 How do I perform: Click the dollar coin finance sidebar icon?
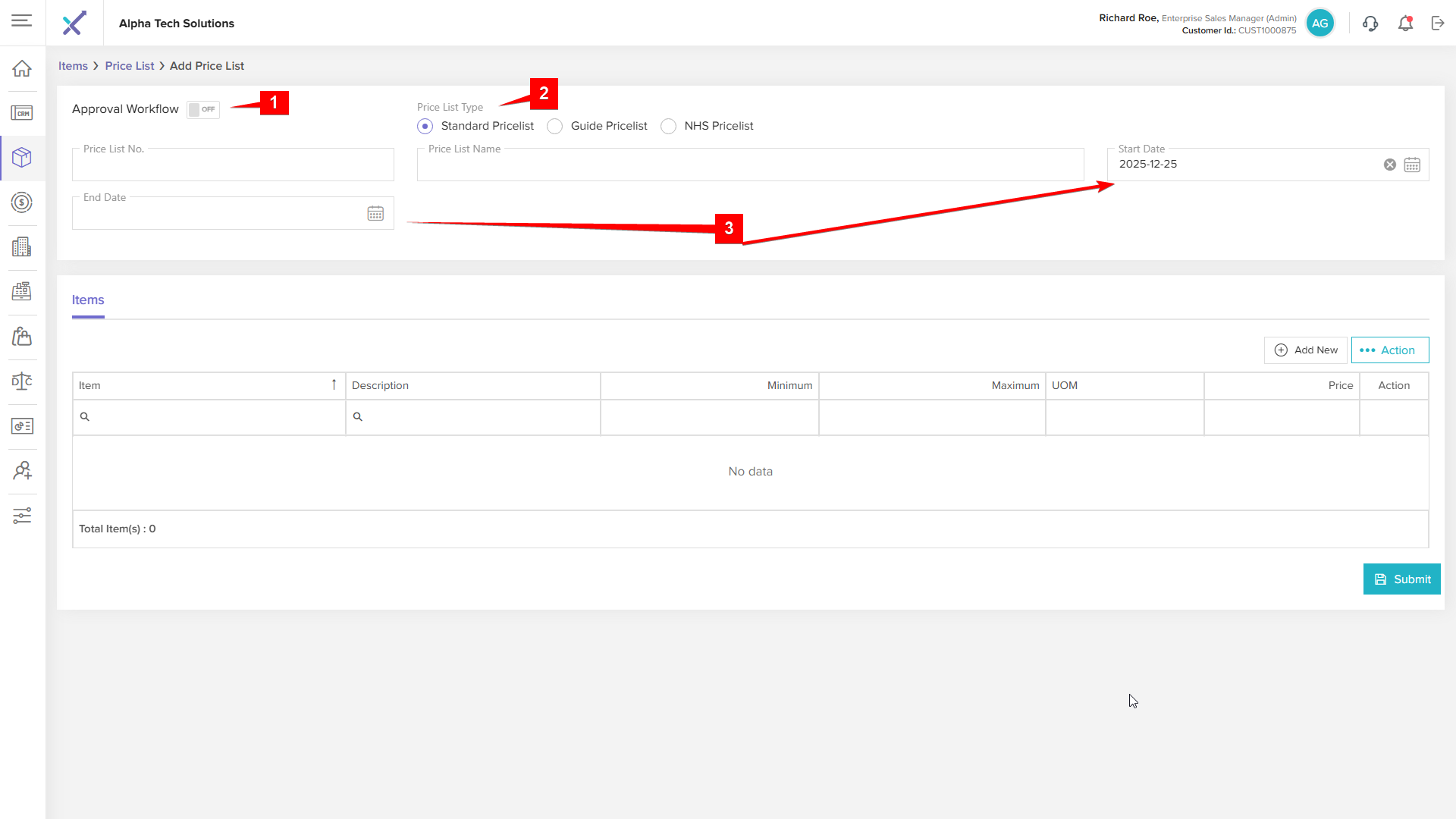tap(22, 202)
